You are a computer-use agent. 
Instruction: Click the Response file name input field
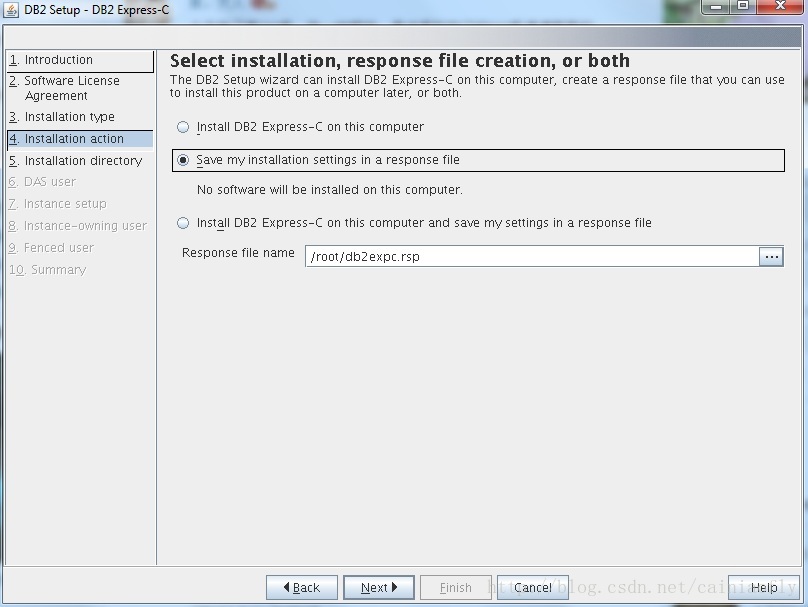coord(532,257)
